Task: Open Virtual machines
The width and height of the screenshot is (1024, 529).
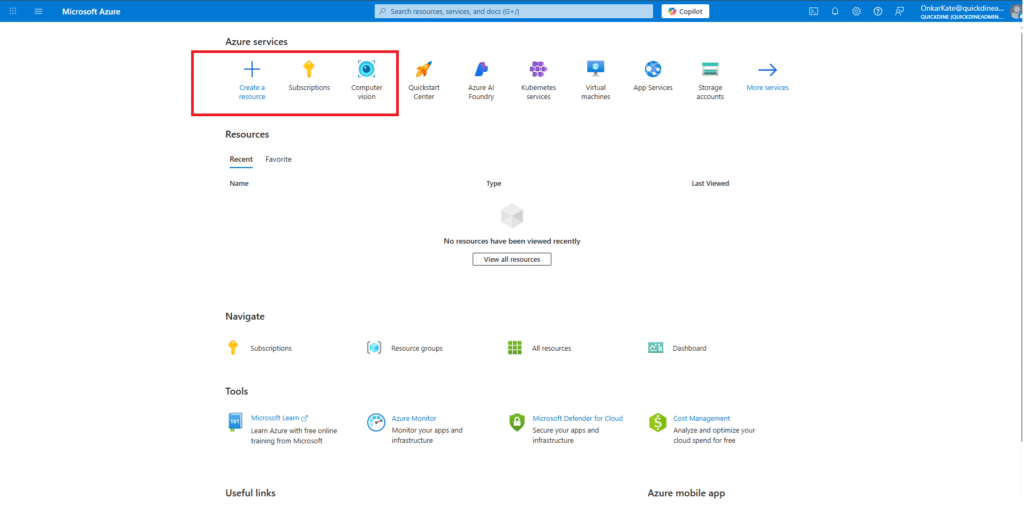Action: (596, 80)
